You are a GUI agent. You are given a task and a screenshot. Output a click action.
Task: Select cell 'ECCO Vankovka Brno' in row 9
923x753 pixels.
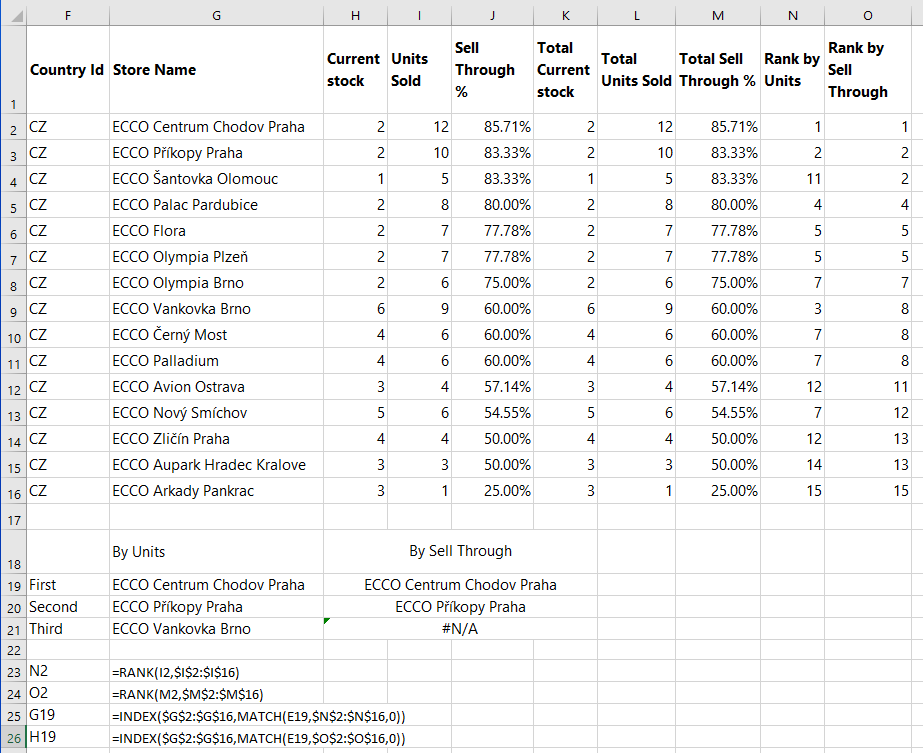pyautogui.click(x=216, y=309)
